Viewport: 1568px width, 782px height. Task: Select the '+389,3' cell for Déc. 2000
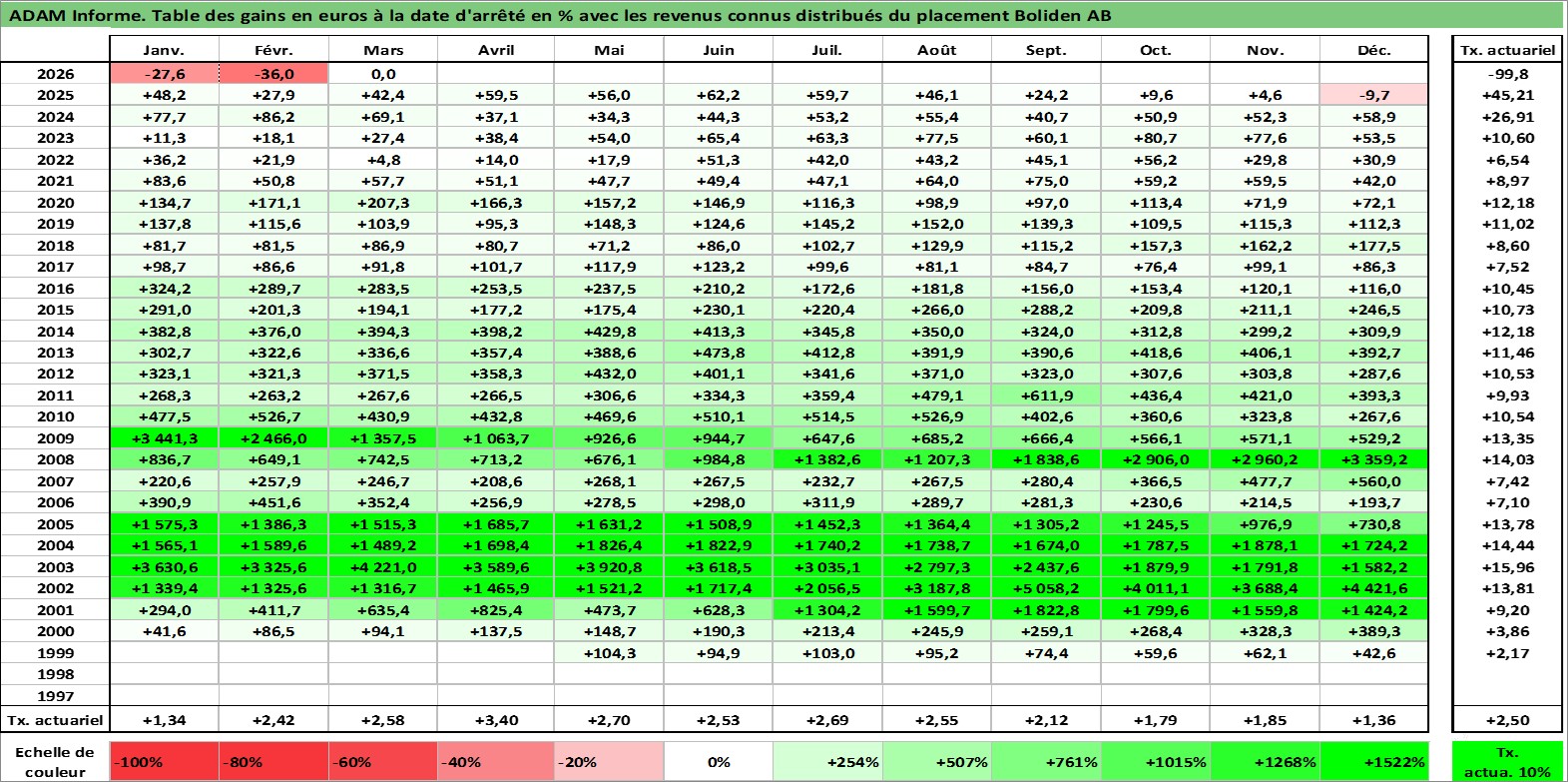(x=1374, y=631)
